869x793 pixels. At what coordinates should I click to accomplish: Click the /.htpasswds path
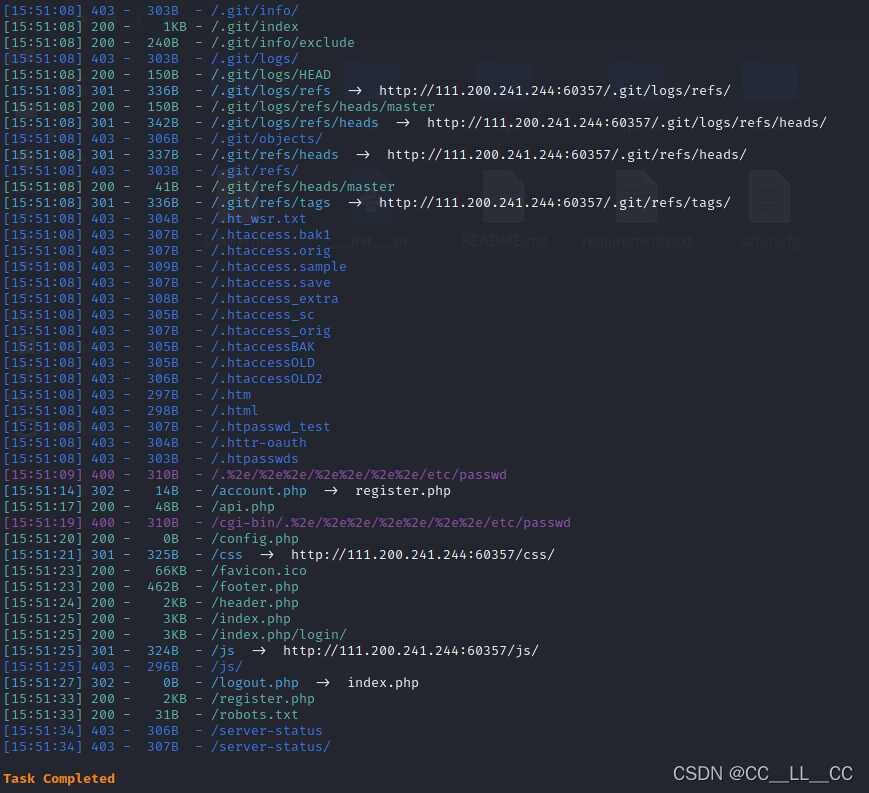coord(255,459)
